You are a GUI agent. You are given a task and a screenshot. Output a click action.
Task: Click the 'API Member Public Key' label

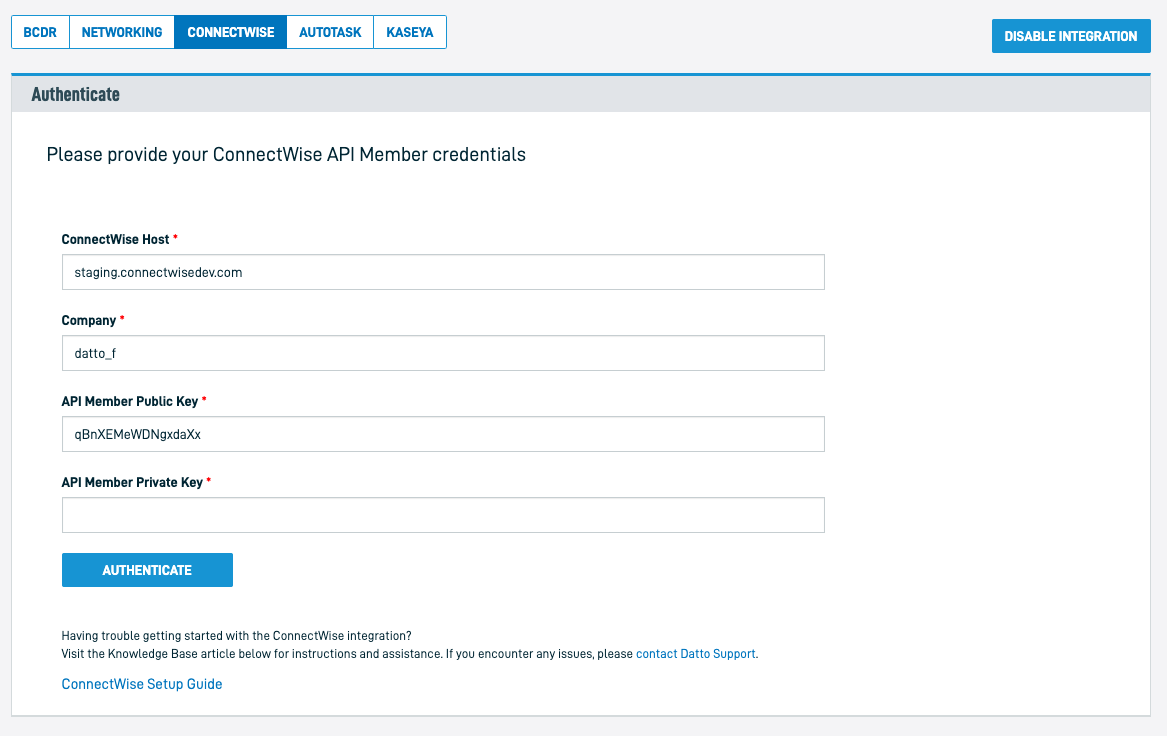coord(130,402)
